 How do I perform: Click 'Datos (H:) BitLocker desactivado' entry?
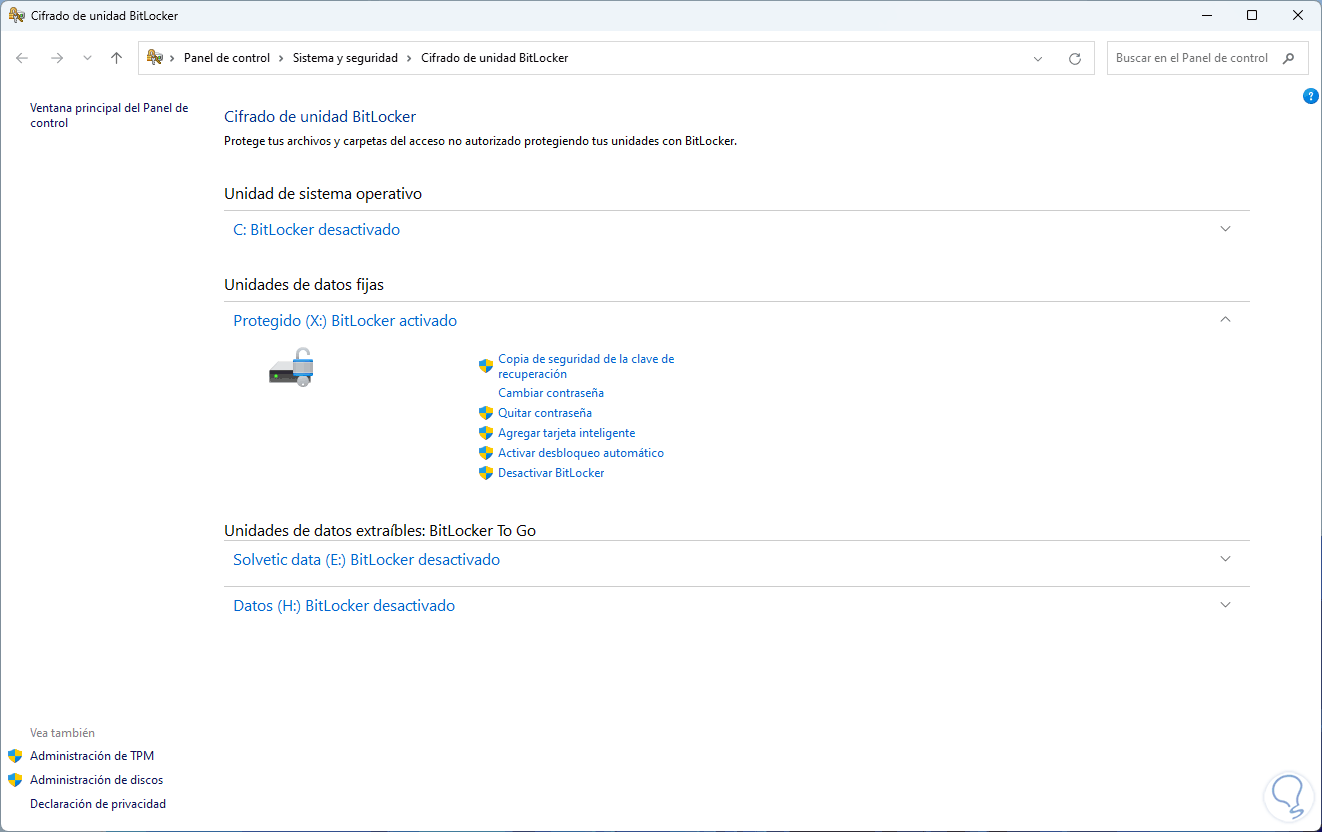coord(344,606)
